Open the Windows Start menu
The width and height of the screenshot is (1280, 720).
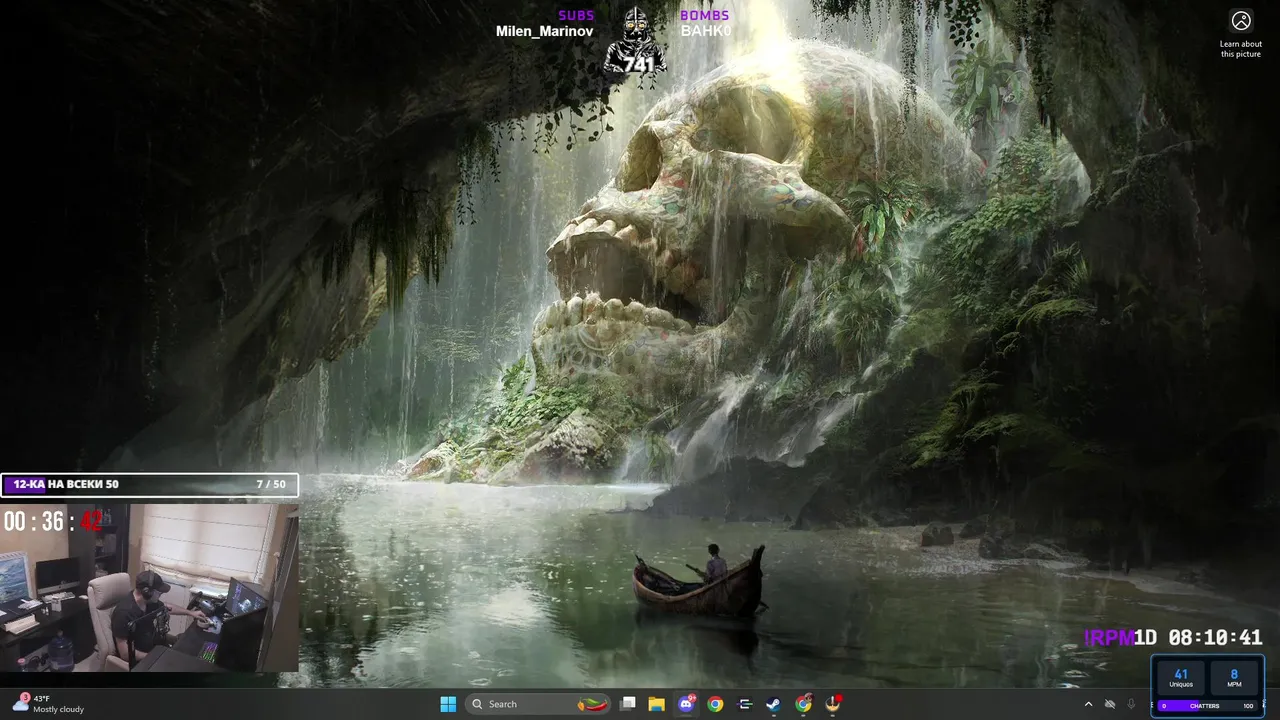click(448, 704)
